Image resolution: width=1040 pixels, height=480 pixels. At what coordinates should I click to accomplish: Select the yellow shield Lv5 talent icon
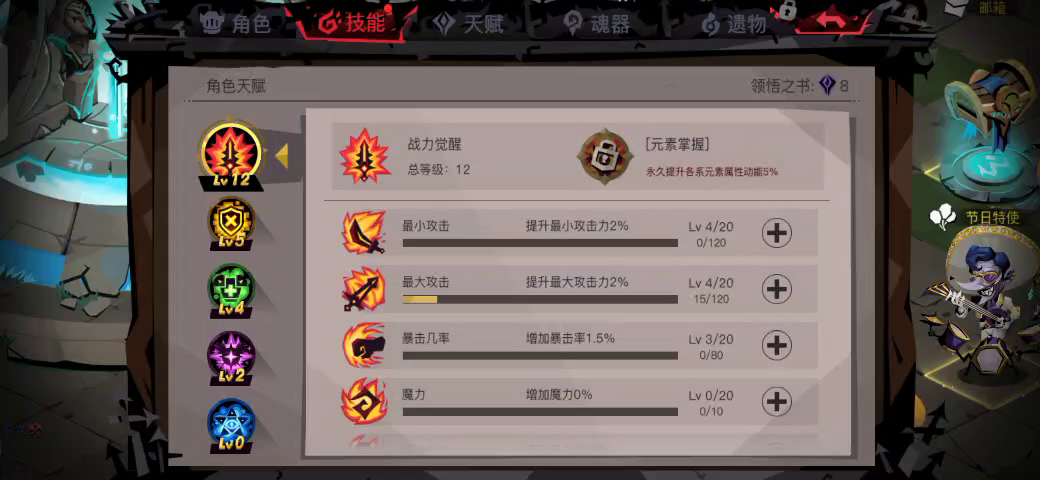[x=231, y=221]
